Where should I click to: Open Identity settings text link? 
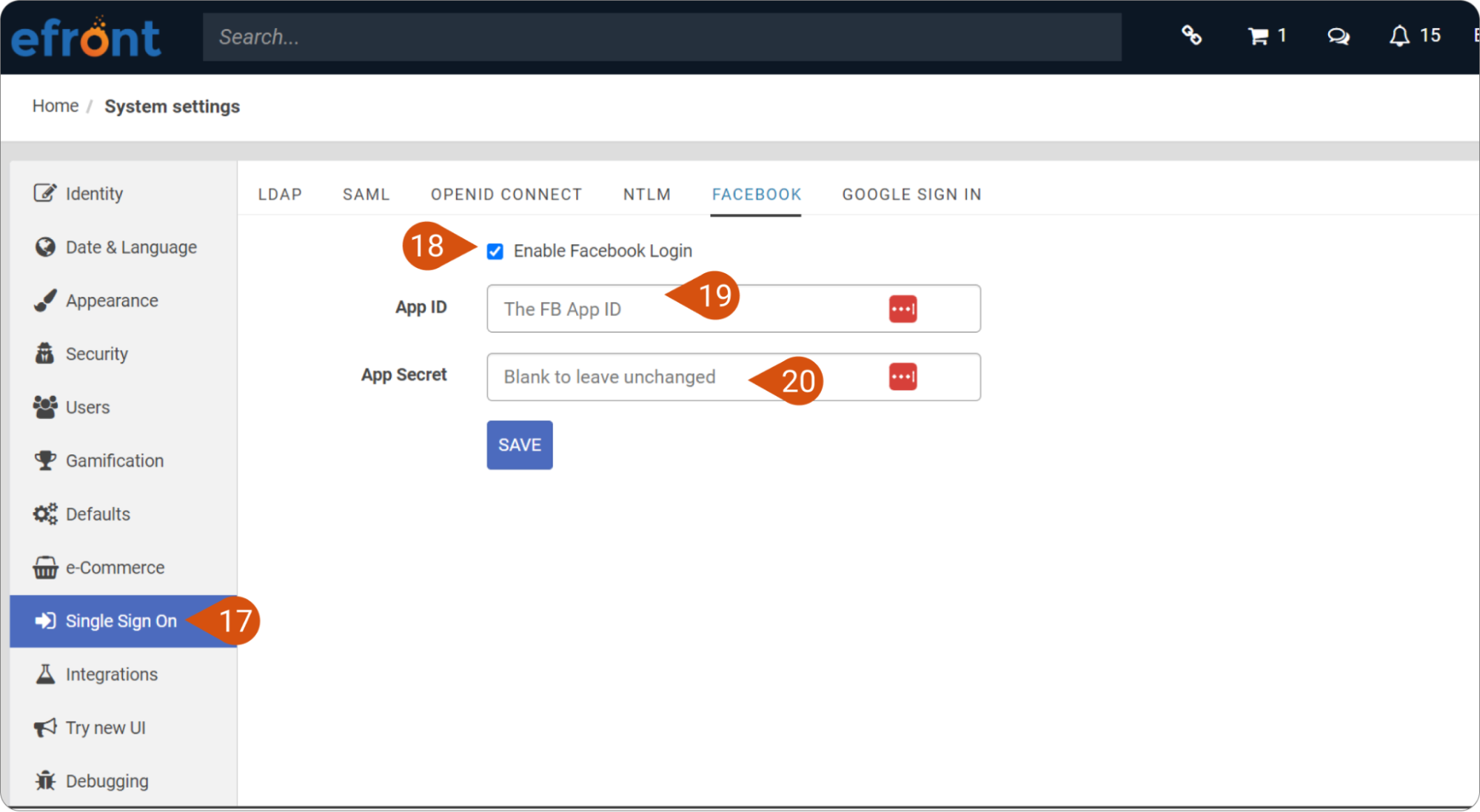(x=94, y=194)
